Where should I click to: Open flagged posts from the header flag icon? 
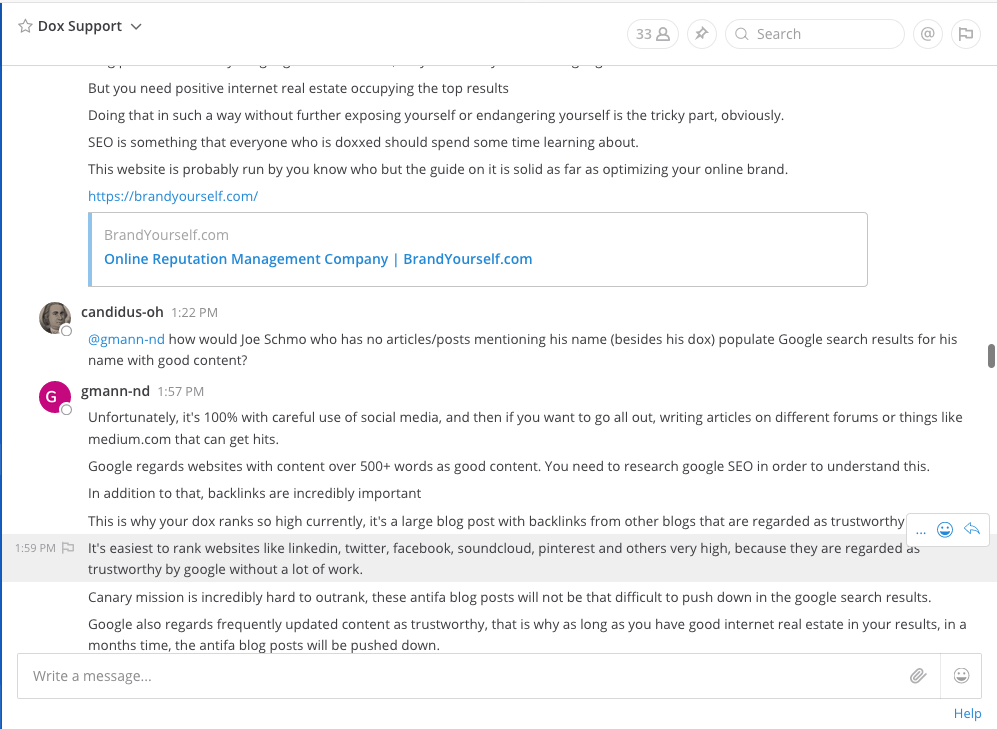point(965,34)
